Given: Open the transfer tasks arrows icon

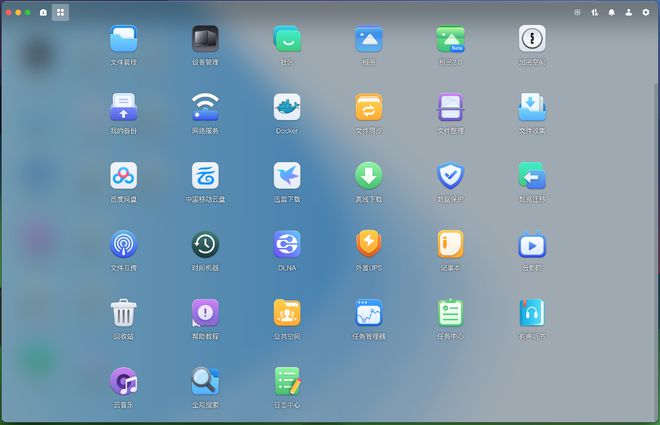Looking at the screenshot, I should pyautogui.click(x=594, y=12).
